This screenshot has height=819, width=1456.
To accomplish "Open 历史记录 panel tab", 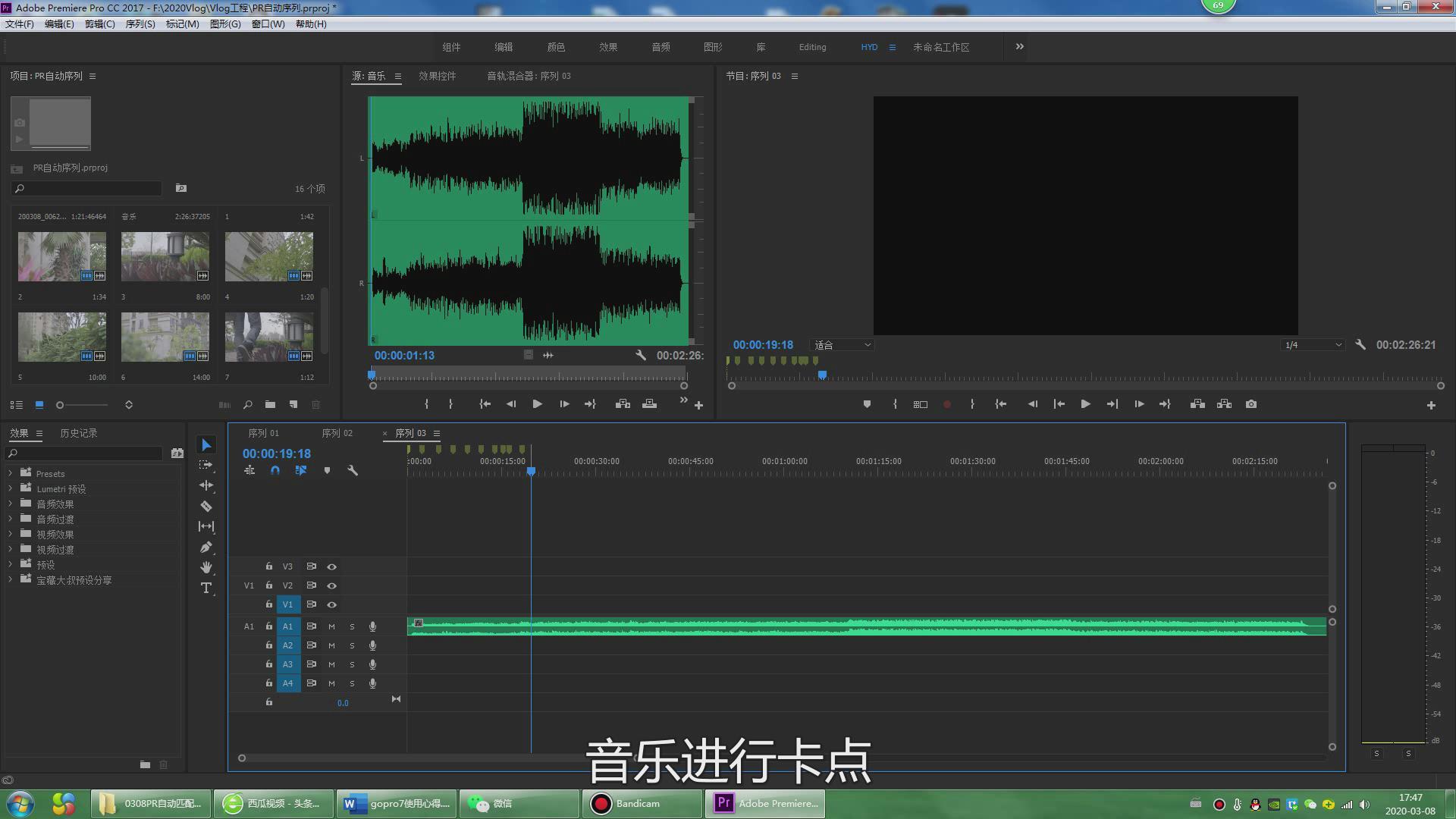I will click(x=79, y=433).
